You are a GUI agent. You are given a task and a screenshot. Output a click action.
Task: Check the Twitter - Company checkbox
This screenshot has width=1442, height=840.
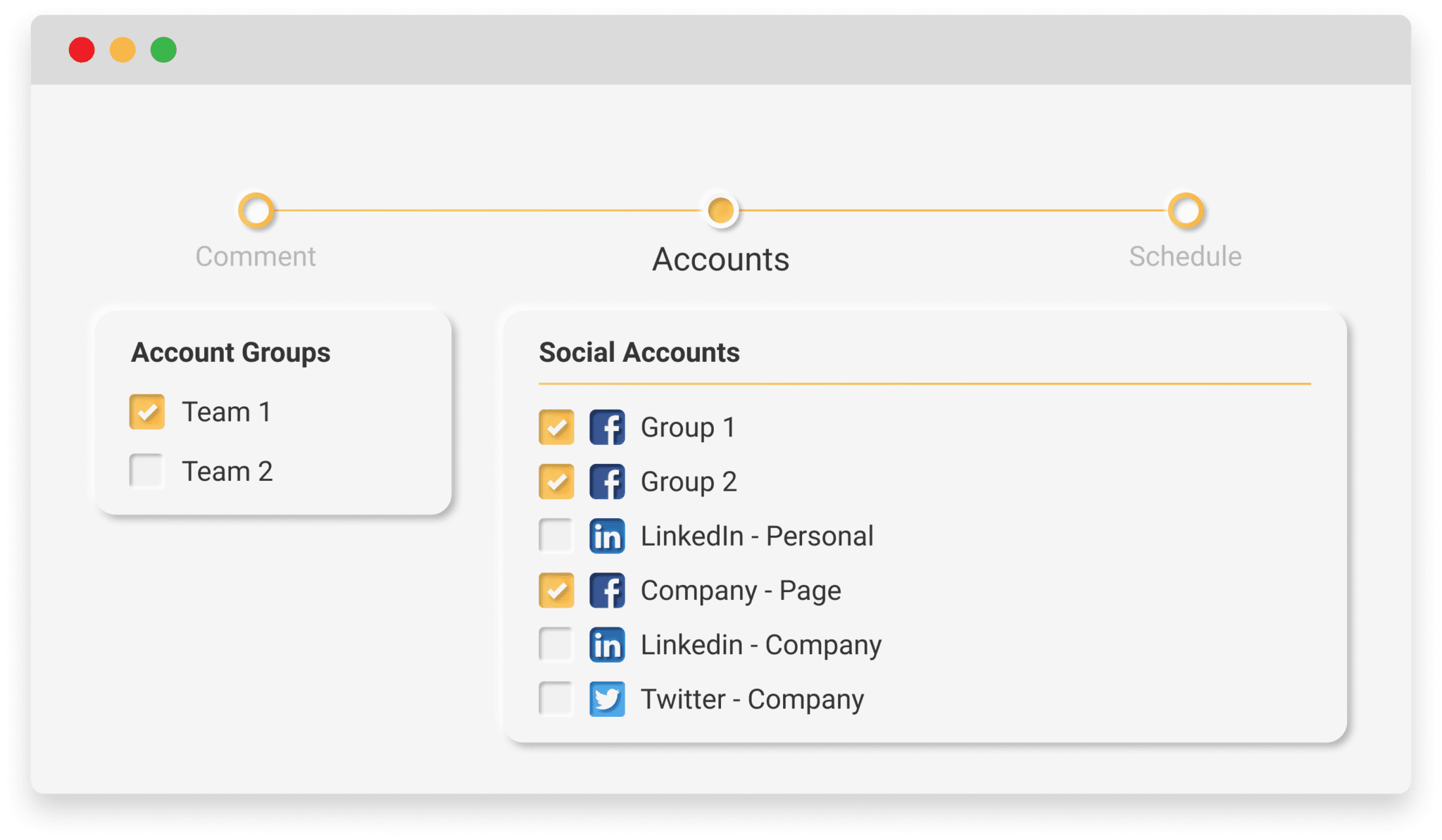[x=556, y=698]
